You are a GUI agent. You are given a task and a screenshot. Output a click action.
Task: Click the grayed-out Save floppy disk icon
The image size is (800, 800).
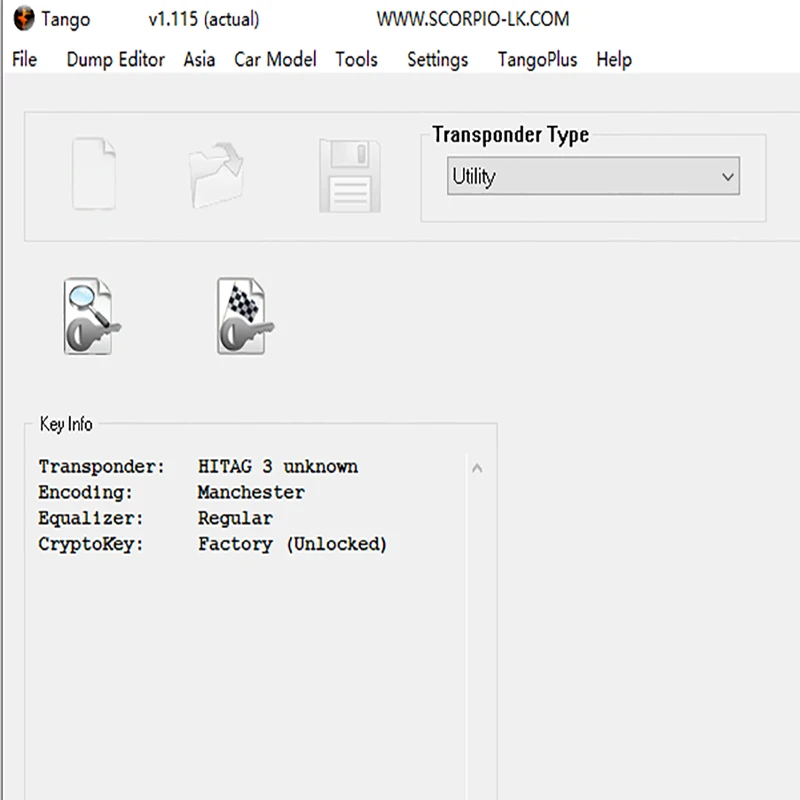[x=350, y=176]
